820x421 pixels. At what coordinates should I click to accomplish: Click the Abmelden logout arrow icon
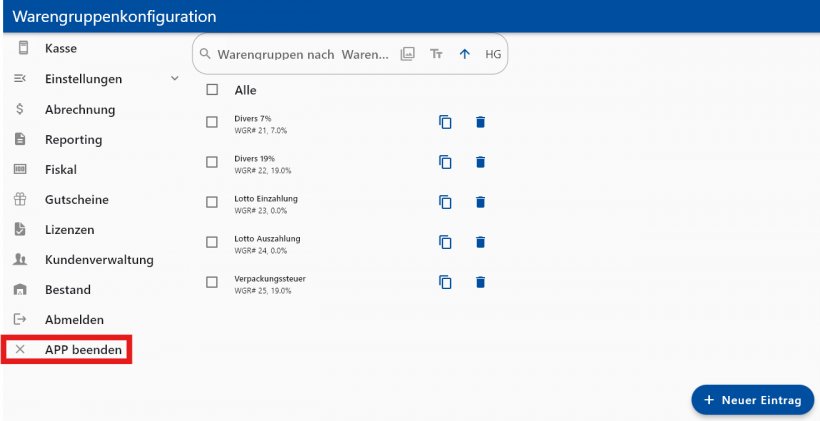point(20,319)
